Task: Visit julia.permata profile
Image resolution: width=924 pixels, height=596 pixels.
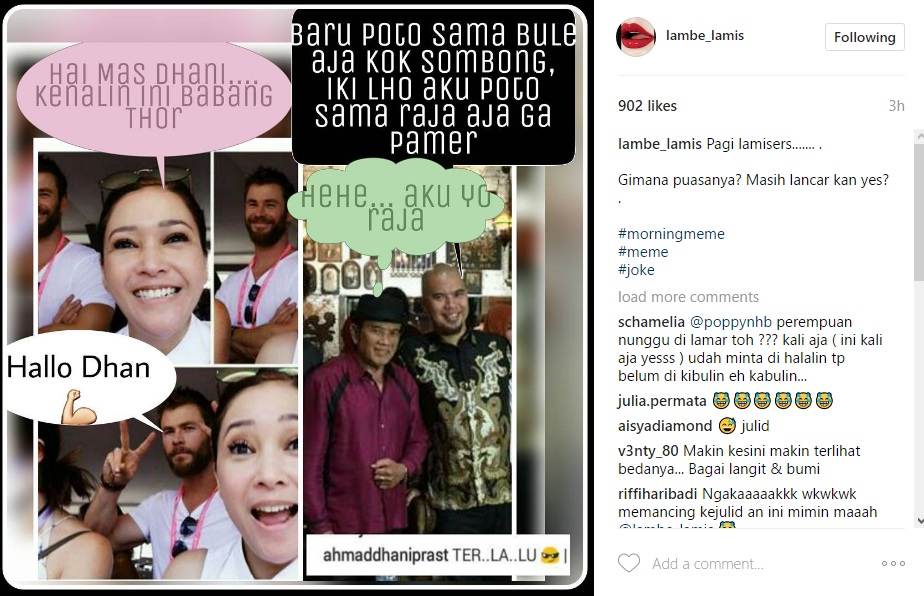Action: pyautogui.click(x=662, y=401)
